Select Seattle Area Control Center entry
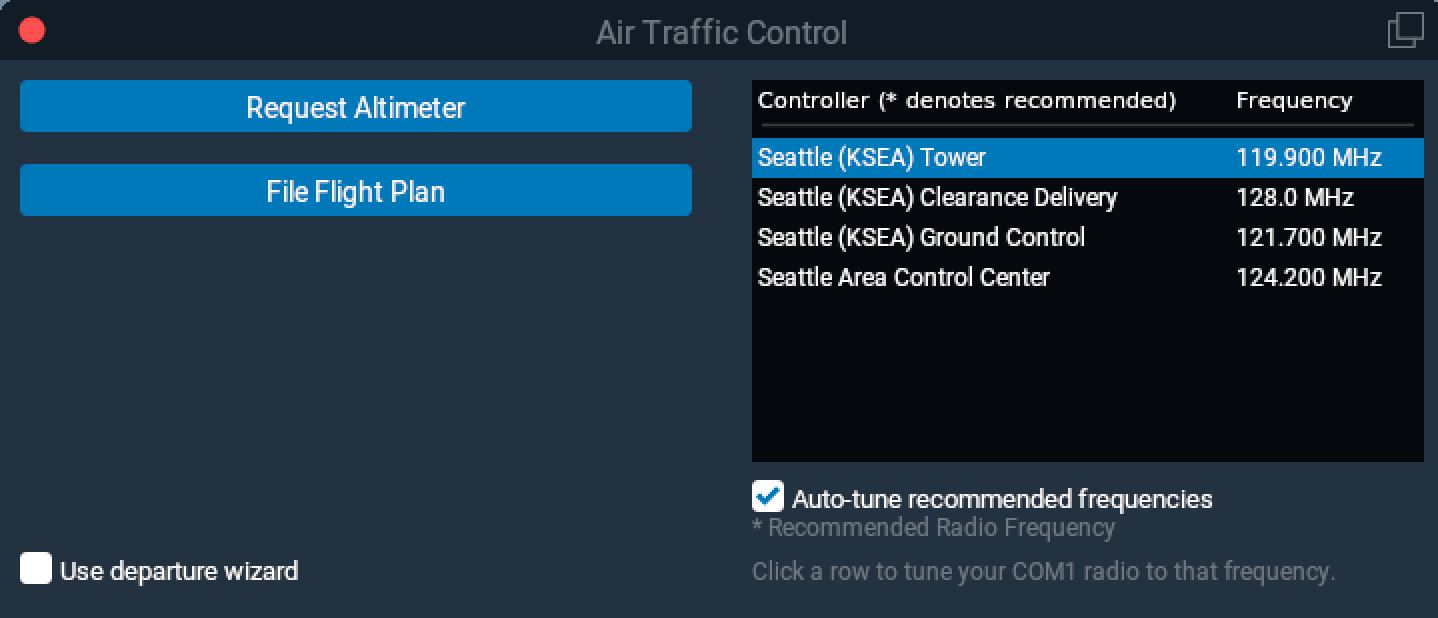The image size is (1438, 618). click(x=903, y=278)
